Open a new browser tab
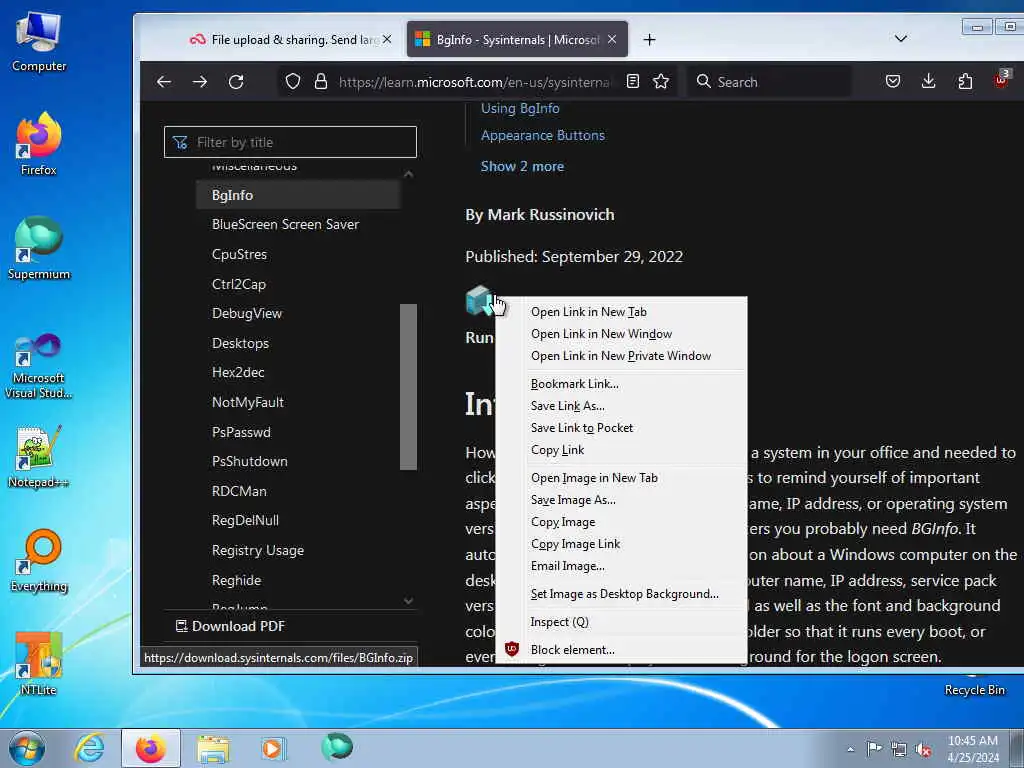Viewport: 1024px width, 768px height. coord(649,40)
